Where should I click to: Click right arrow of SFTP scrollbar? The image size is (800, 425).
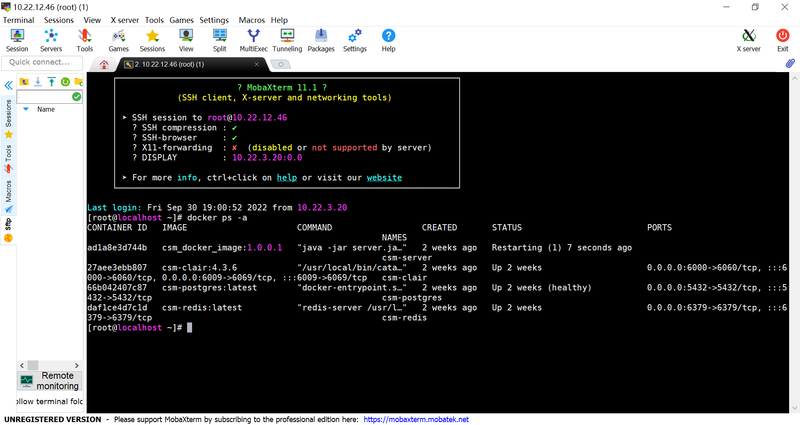[77, 365]
